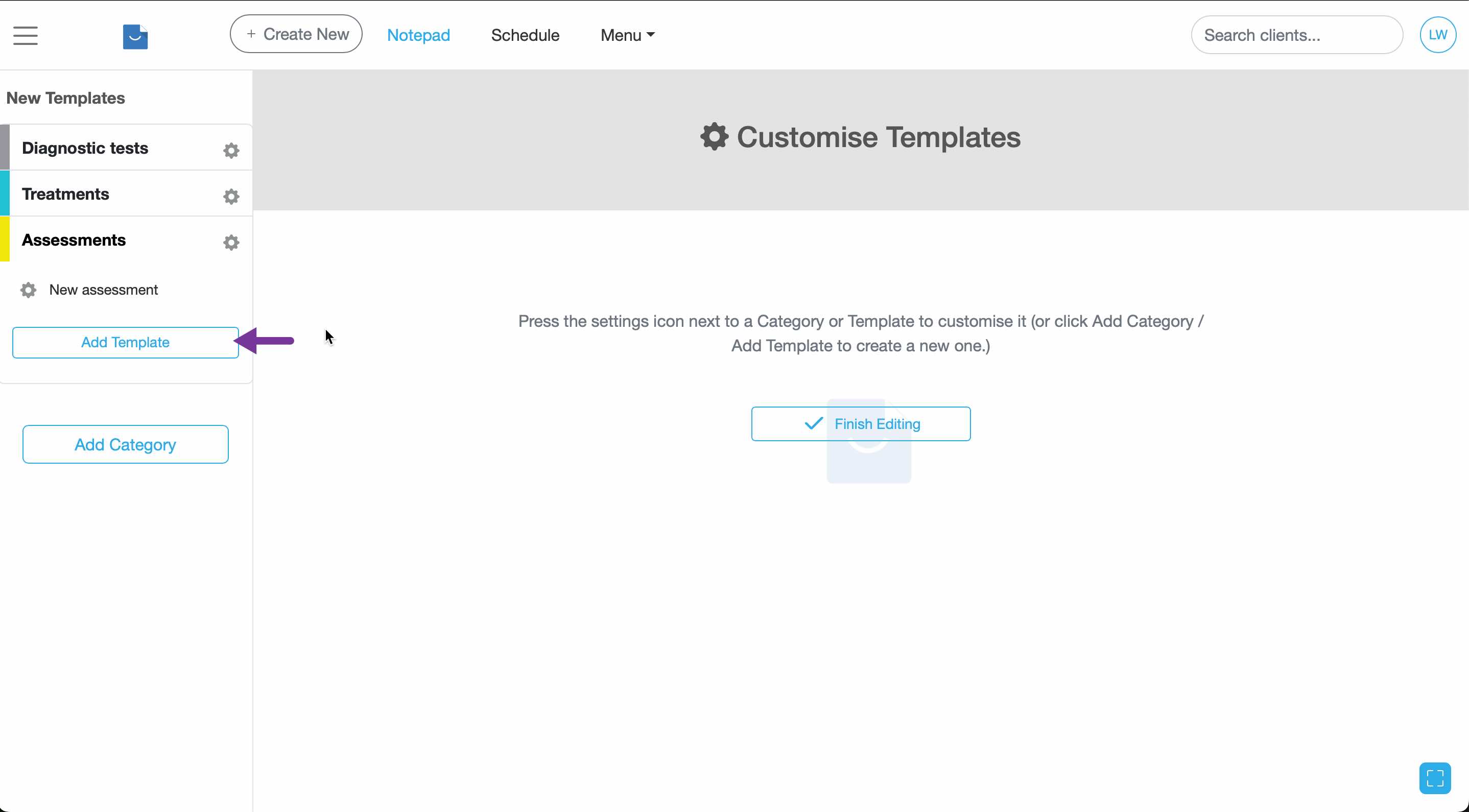The height and width of the screenshot is (812, 1469).
Task: Click the grey Diagnostic tests colour bar
Action: click(x=5, y=147)
